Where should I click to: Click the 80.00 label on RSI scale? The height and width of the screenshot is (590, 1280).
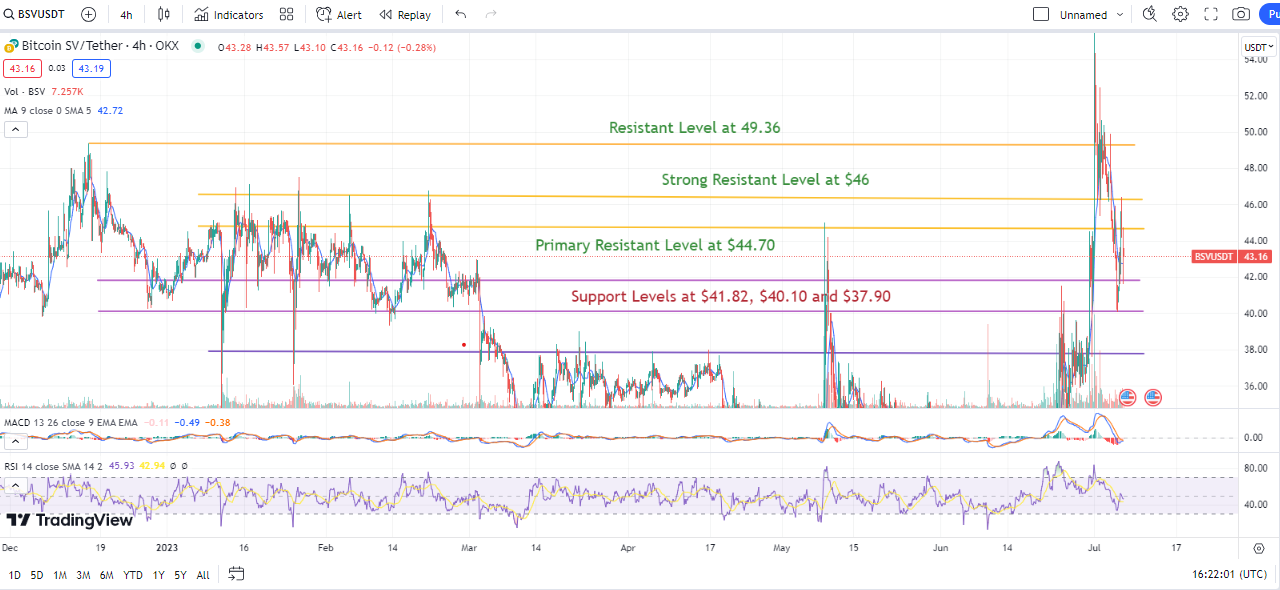(1255, 468)
